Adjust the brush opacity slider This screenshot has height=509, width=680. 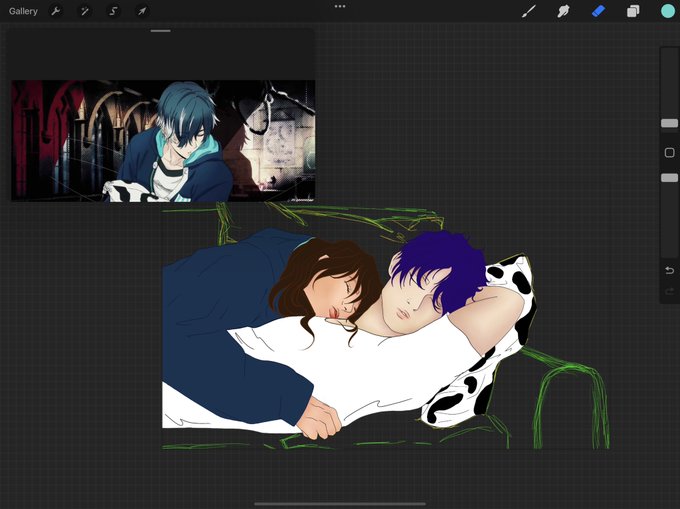669,178
